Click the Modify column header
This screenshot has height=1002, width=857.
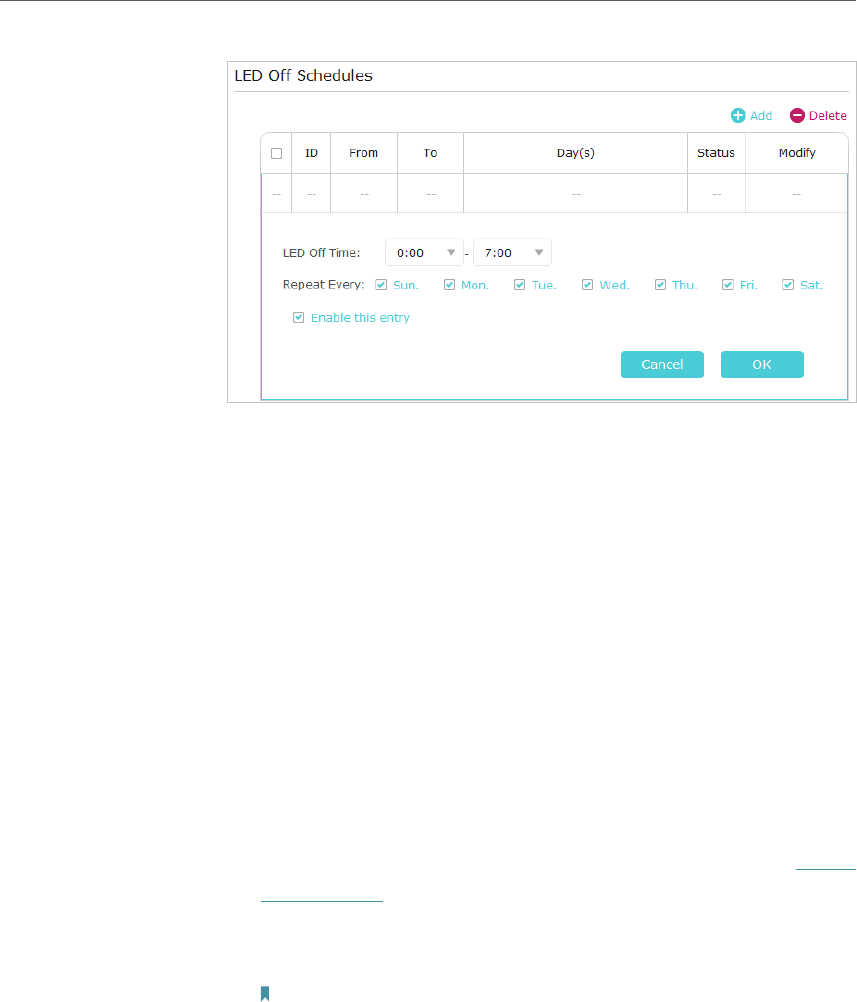click(x=797, y=153)
